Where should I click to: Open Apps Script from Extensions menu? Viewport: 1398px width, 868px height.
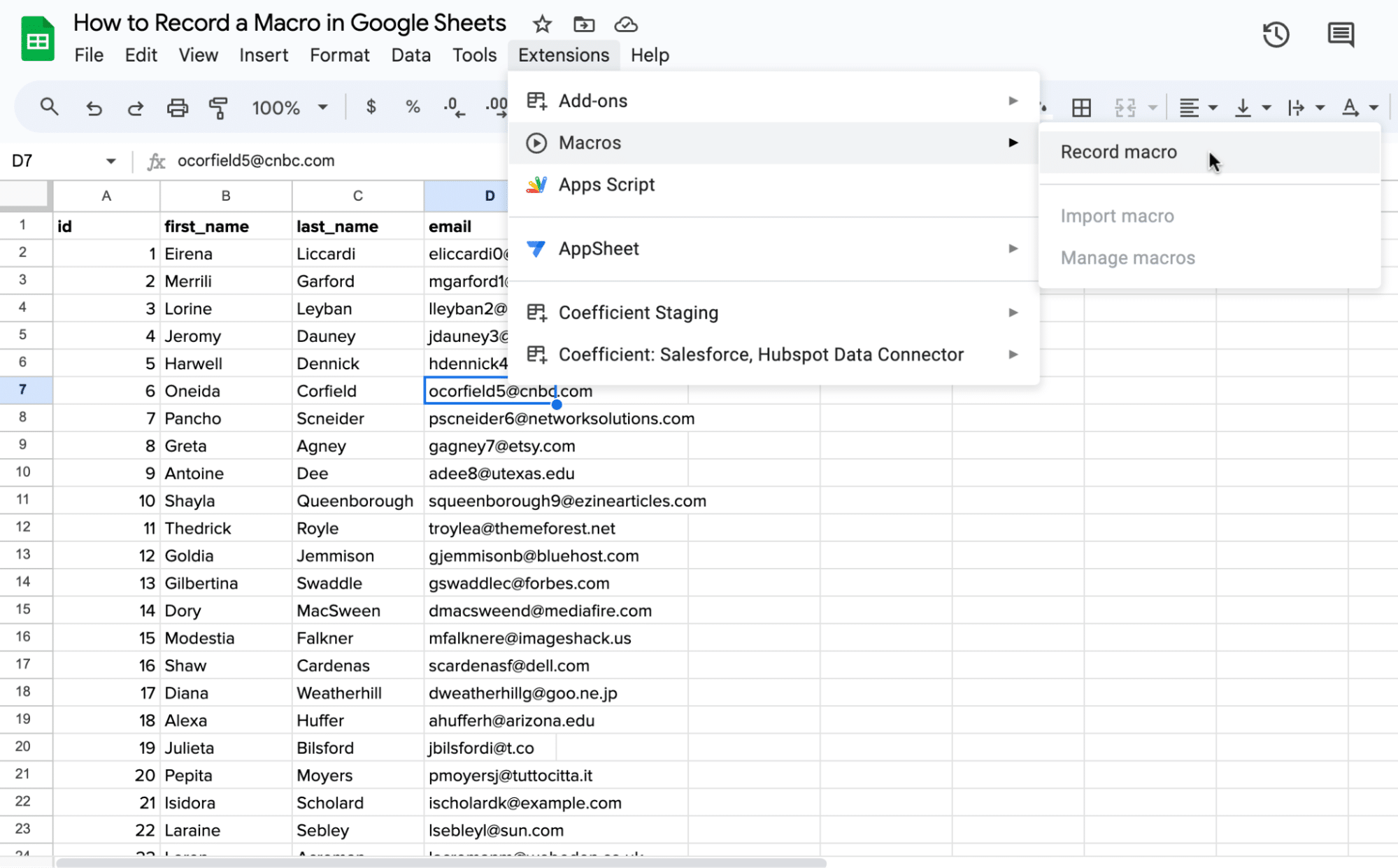[x=773, y=185]
